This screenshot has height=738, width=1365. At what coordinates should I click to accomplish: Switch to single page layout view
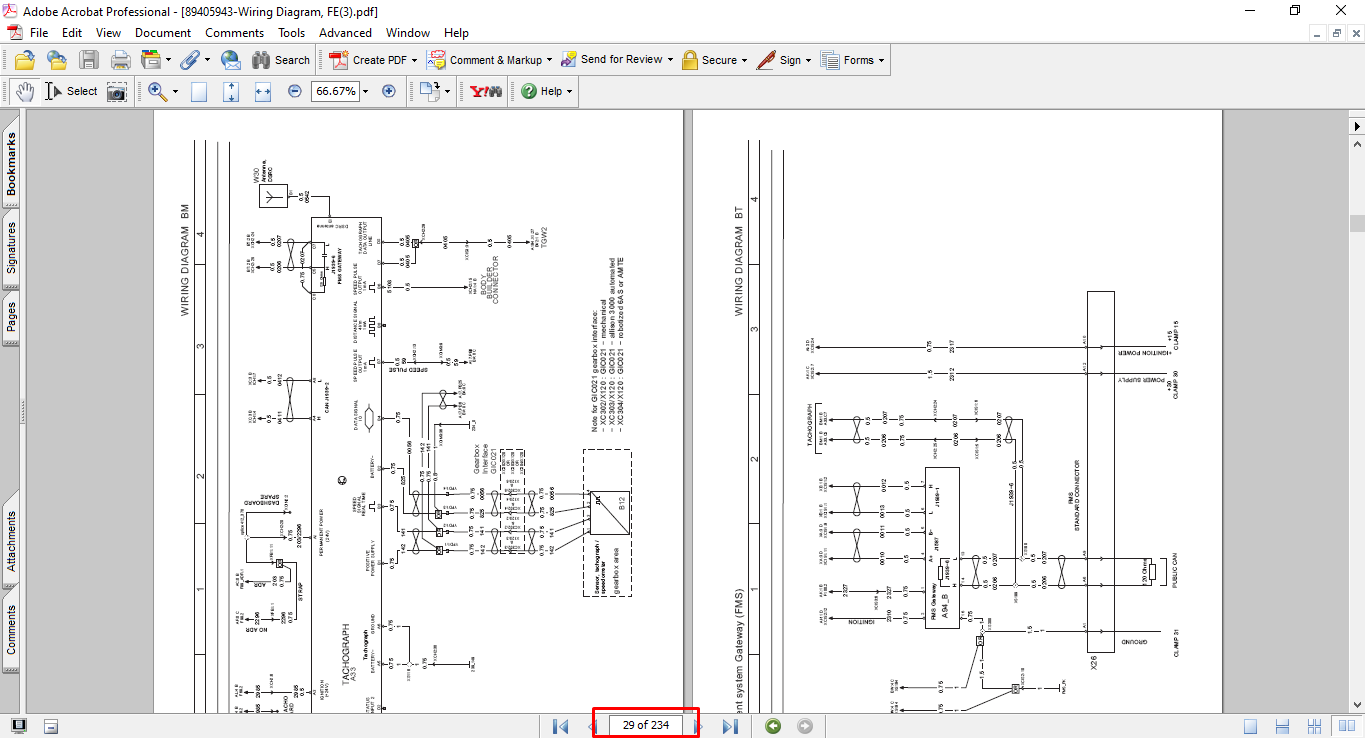(1250, 726)
